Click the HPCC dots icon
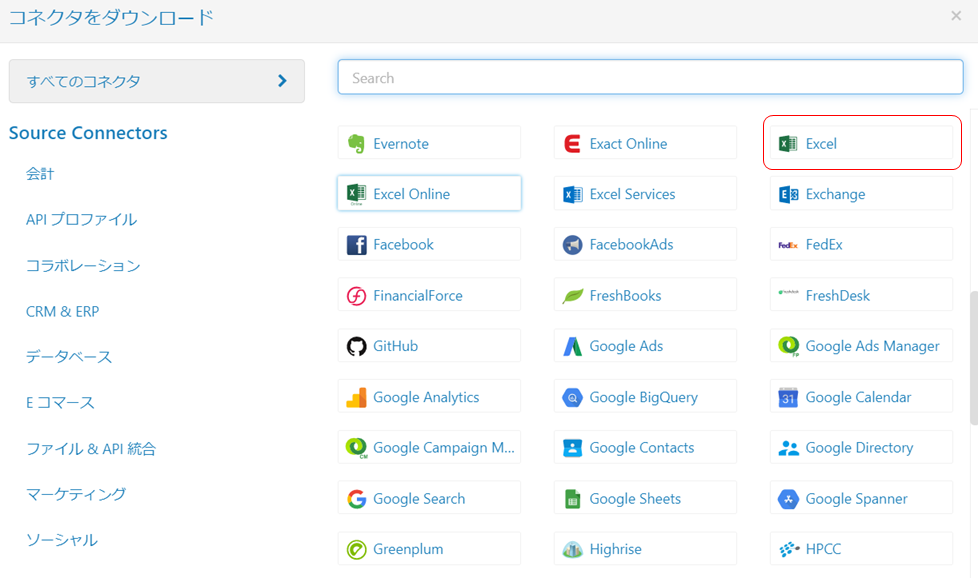This screenshot has width=978, height=578. click(x=789, y=549)
